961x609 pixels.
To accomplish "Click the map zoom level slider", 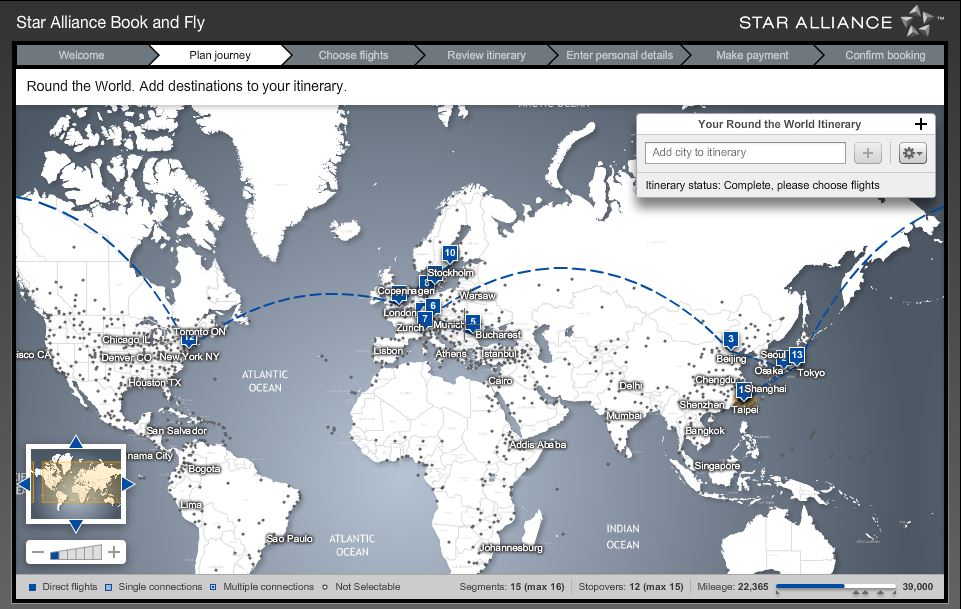I will (x=76, y=552).
